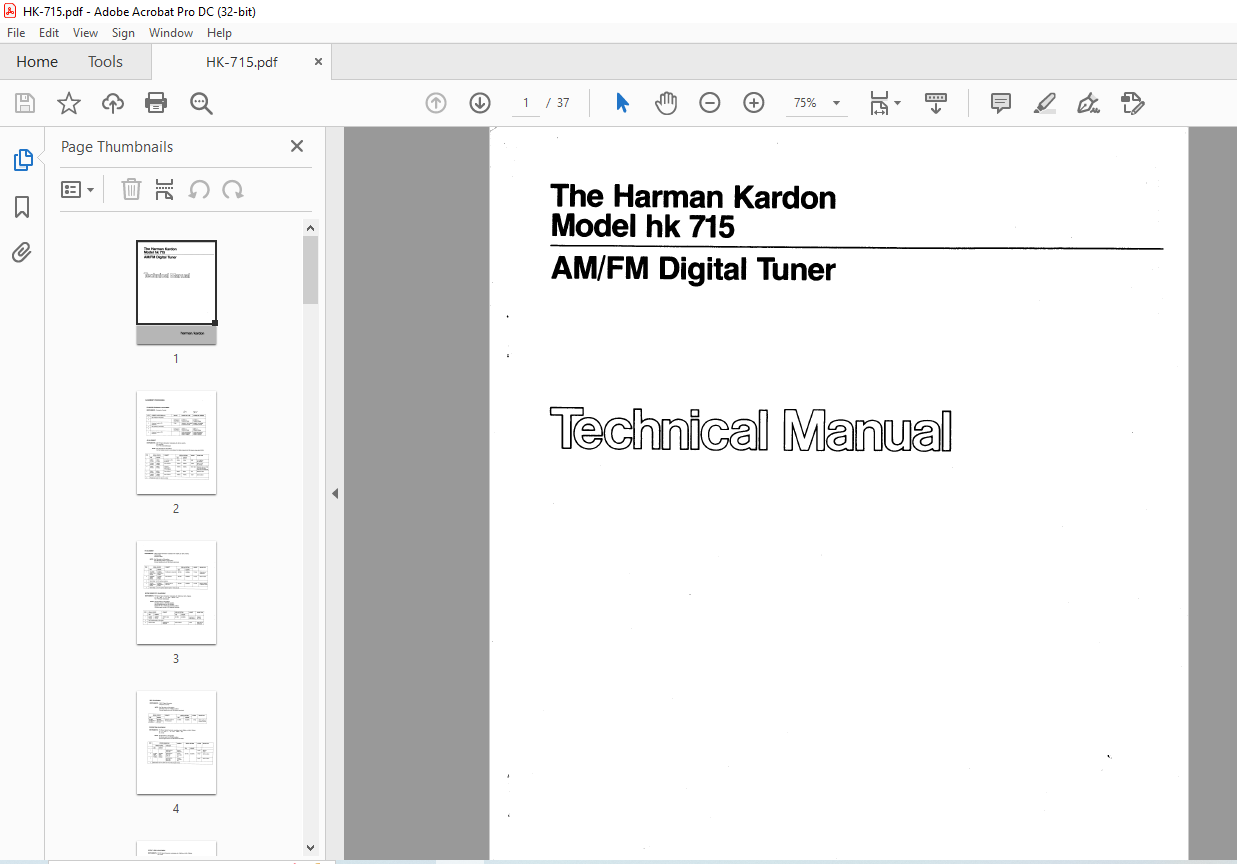Open the Edit menu
1237x864 pixels.
[x=49, y=33]
